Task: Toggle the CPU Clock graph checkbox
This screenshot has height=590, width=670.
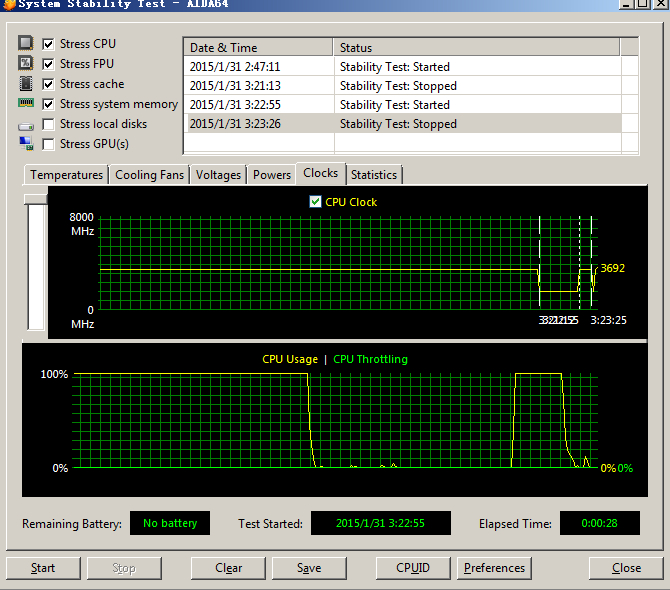Action: pyautogui.click(x=315, y=202)
